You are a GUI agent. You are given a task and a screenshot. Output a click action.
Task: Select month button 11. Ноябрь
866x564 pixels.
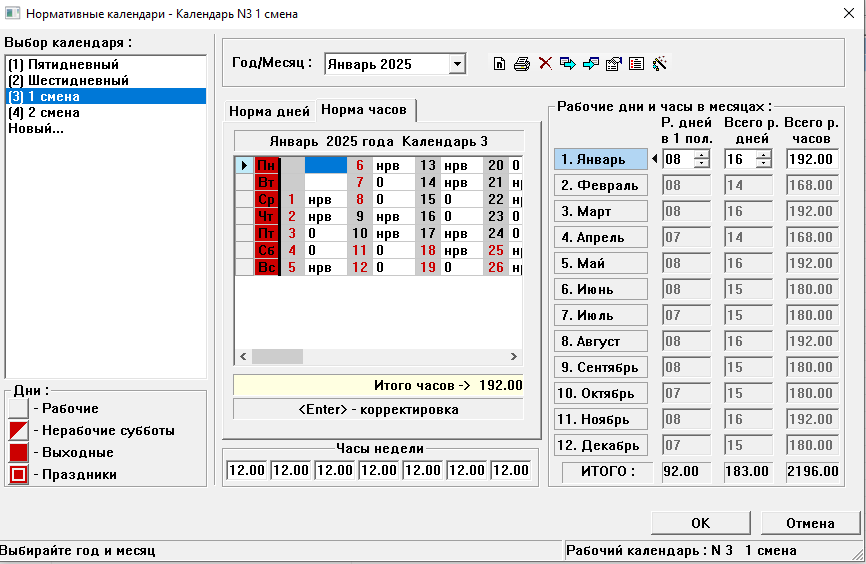click(600, 419)
